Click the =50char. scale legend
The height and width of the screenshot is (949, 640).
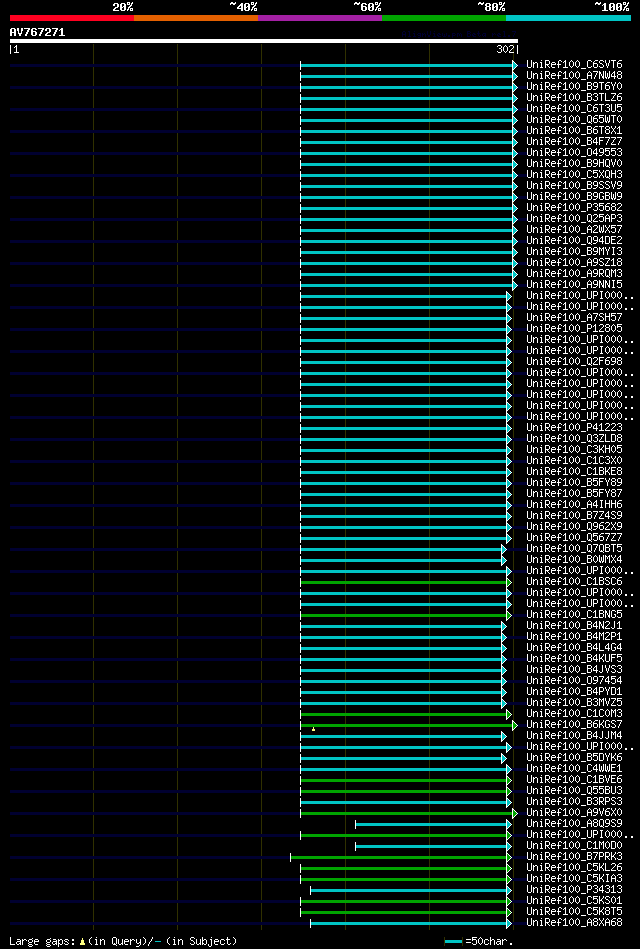tap(479, 942)
